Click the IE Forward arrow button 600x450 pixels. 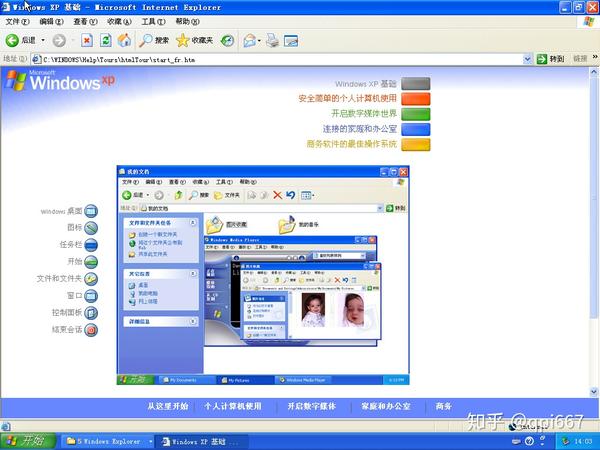59,40
